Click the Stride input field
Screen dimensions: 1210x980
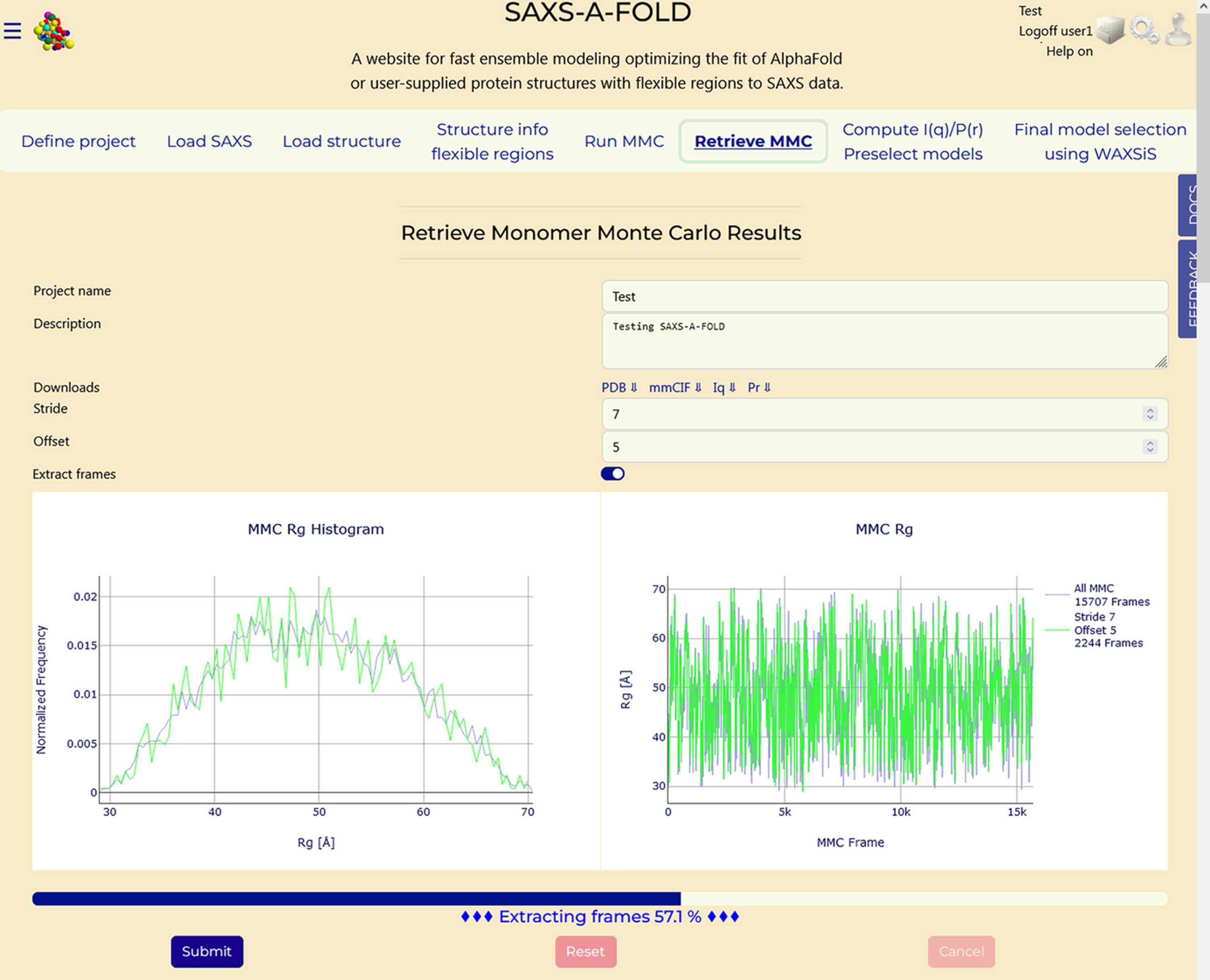point(885,414)
